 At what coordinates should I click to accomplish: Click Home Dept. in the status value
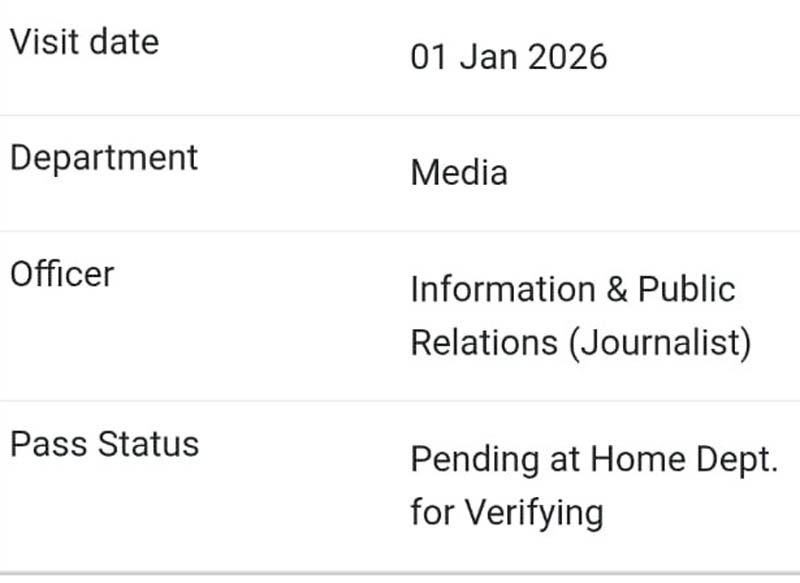(x=684, y=460)
